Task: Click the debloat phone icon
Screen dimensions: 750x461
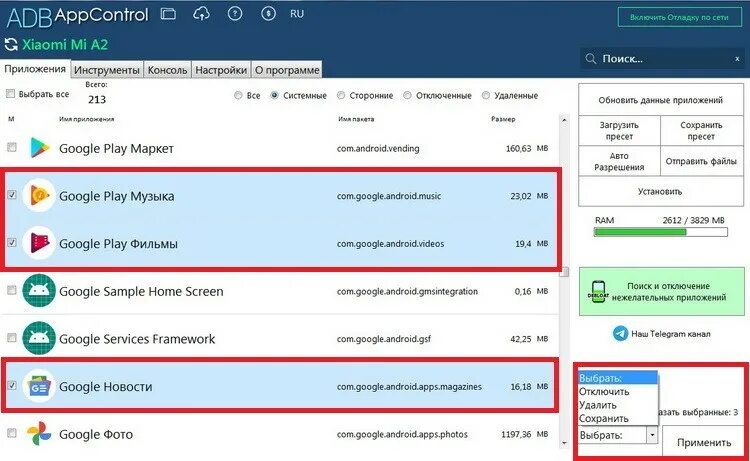Action: (x=598, y=291)
